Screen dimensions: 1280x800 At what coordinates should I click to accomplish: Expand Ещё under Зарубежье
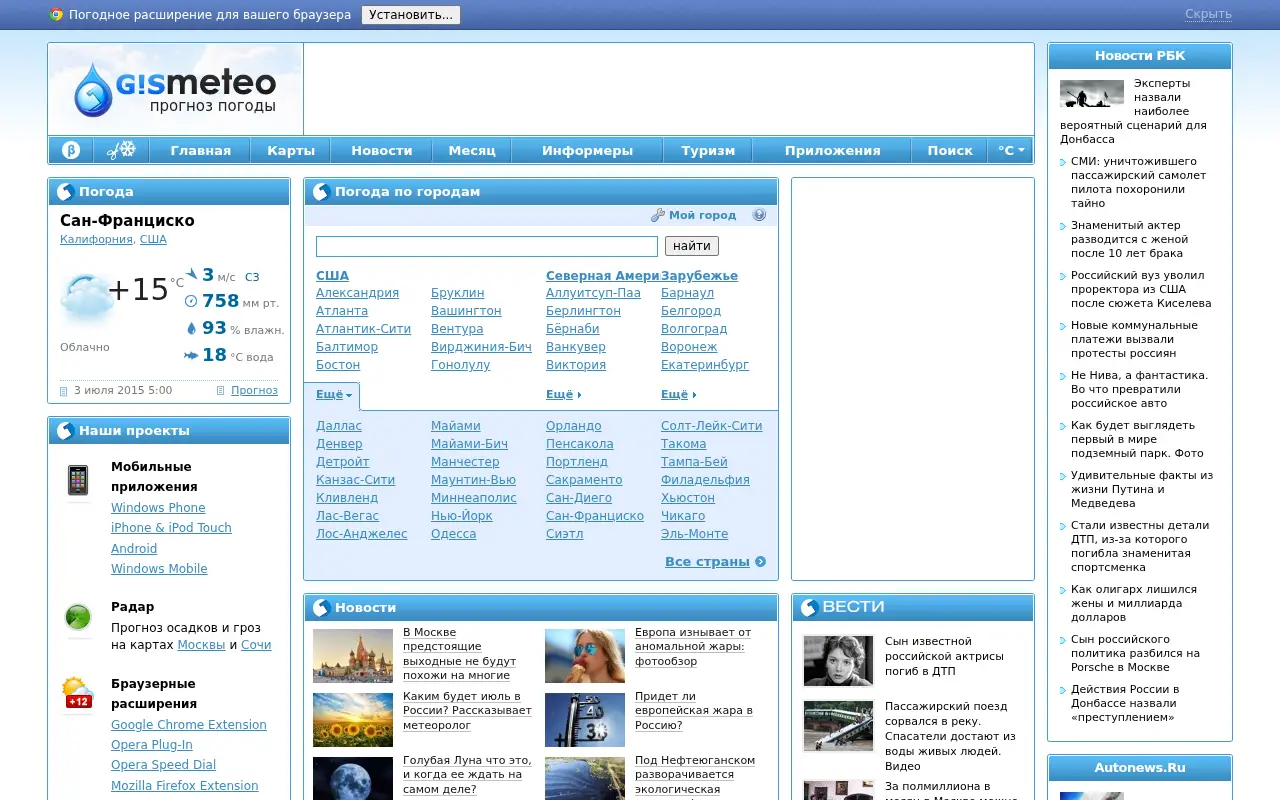coord(679,395)
